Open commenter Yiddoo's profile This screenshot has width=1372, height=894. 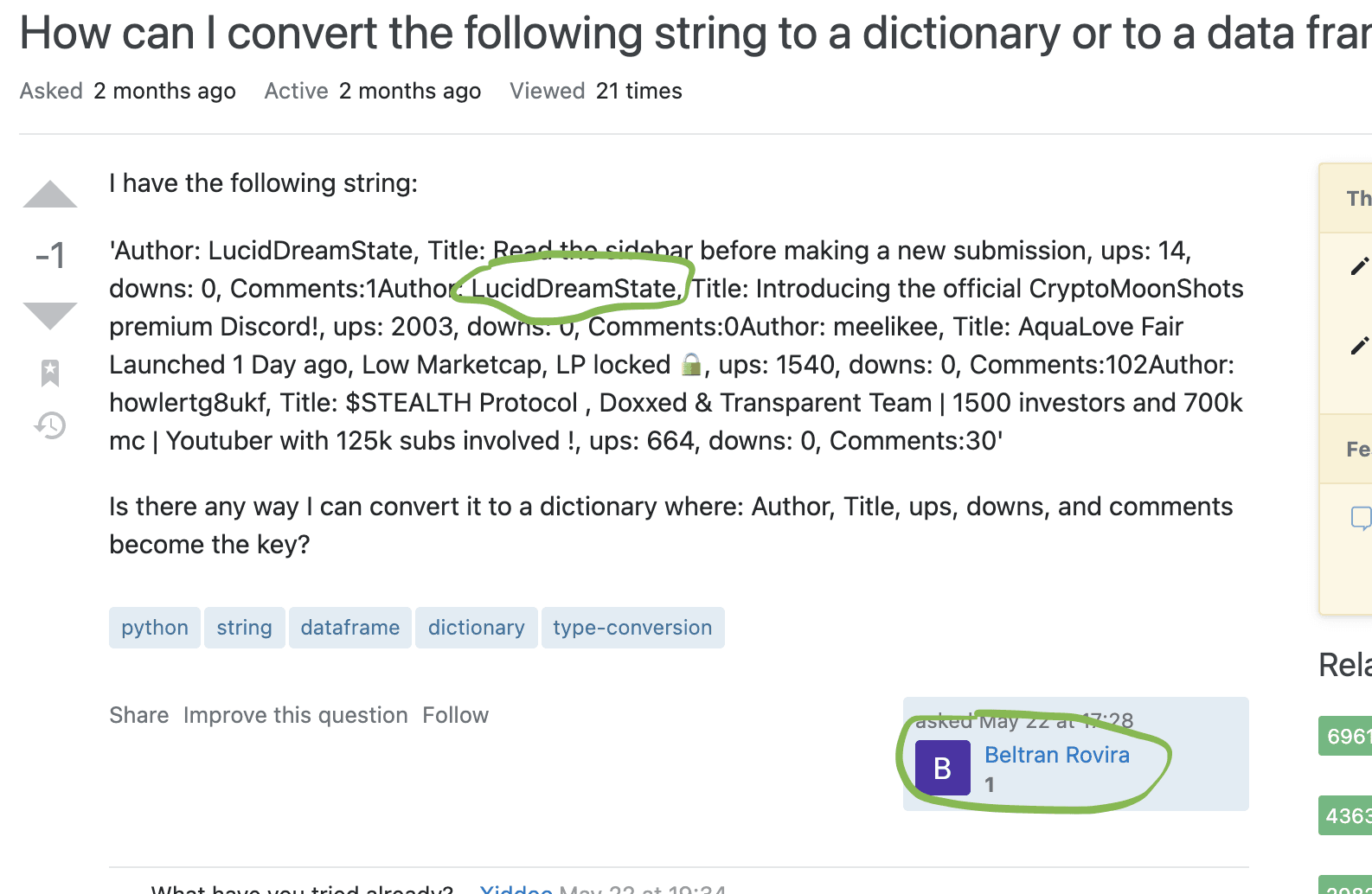click(516, 889)
